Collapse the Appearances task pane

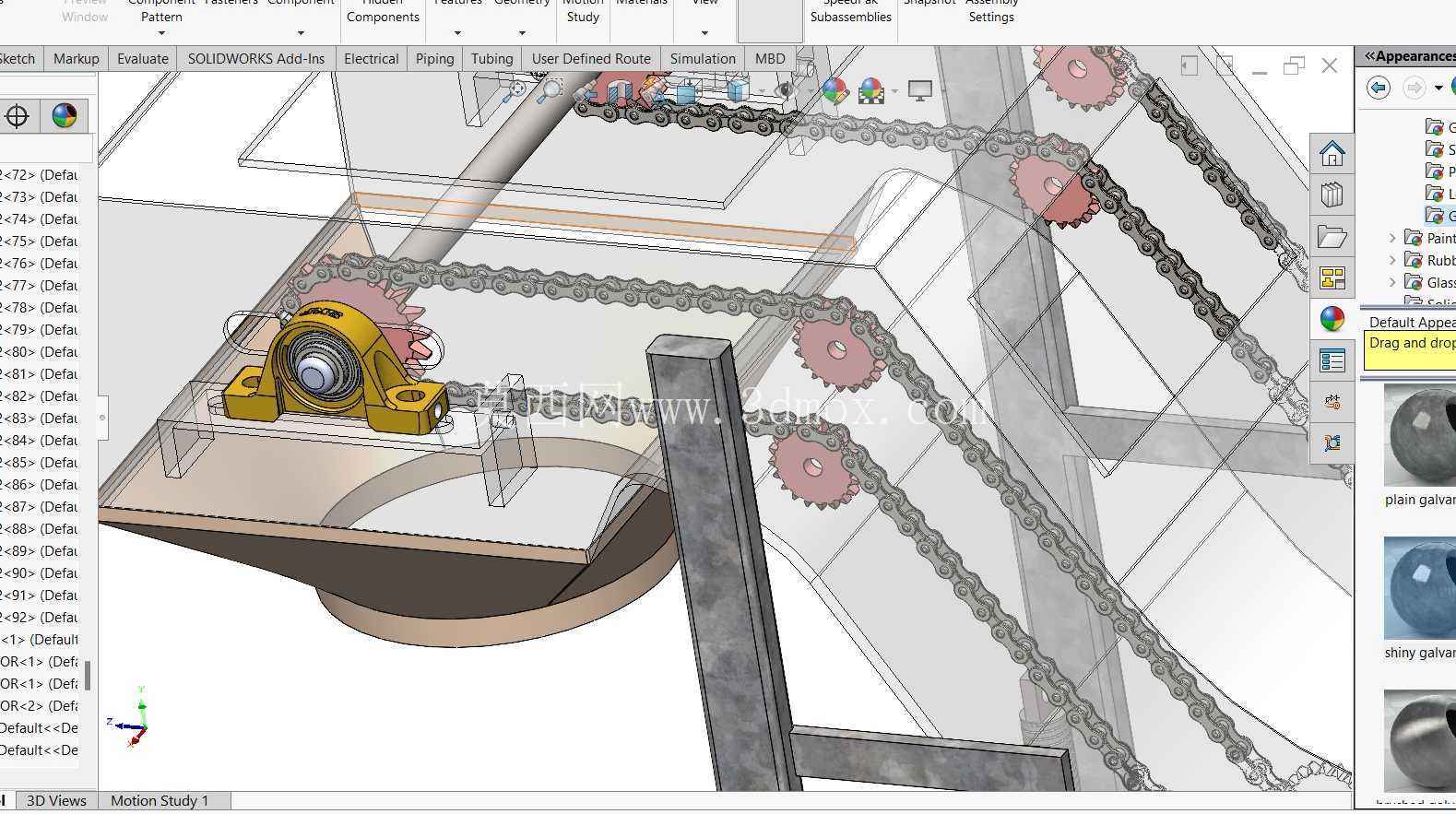point(1369,56)
